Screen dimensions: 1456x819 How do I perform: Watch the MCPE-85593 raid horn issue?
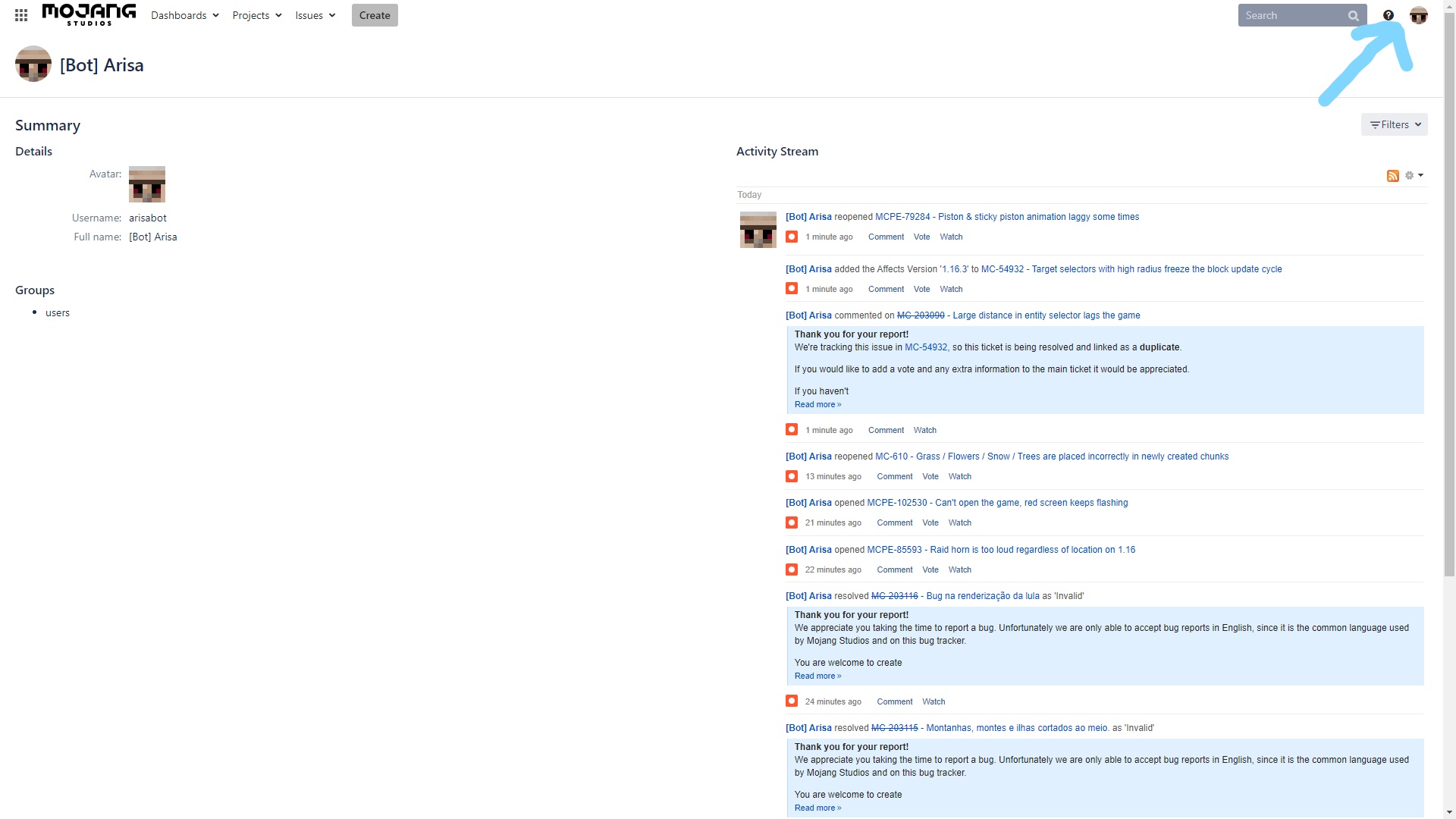(x=959, y=570)
